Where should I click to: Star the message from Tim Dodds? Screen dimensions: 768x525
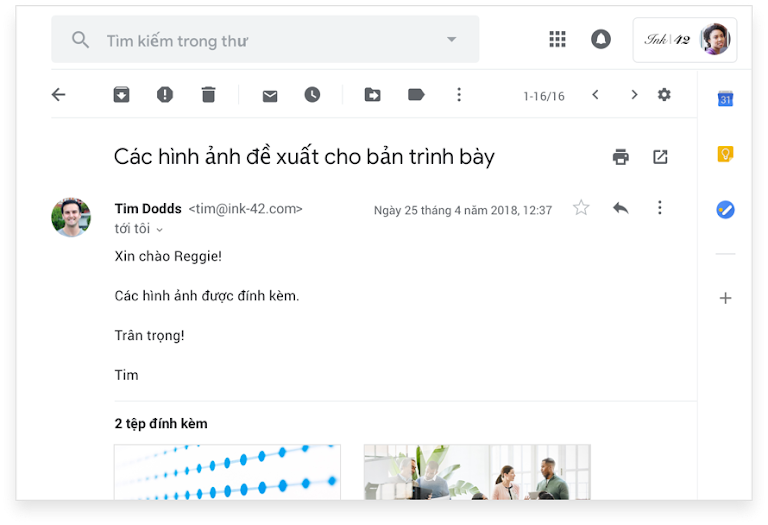(x=581, y=208)
